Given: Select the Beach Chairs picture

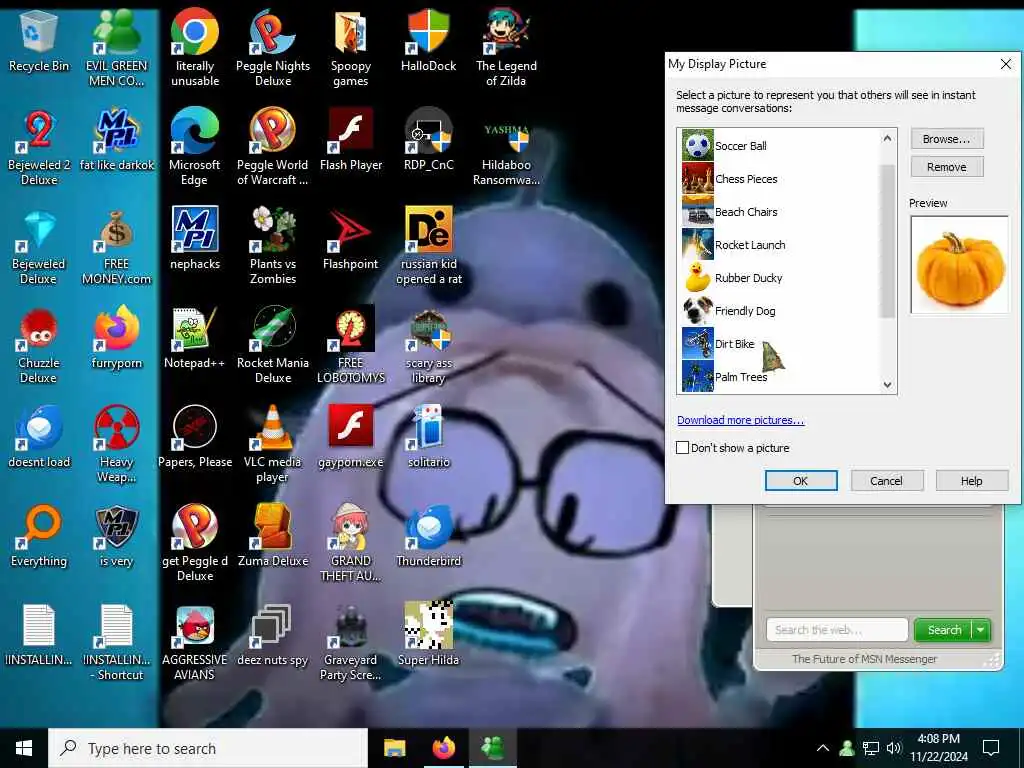Looking at the screenshot, I should [780, 212].
